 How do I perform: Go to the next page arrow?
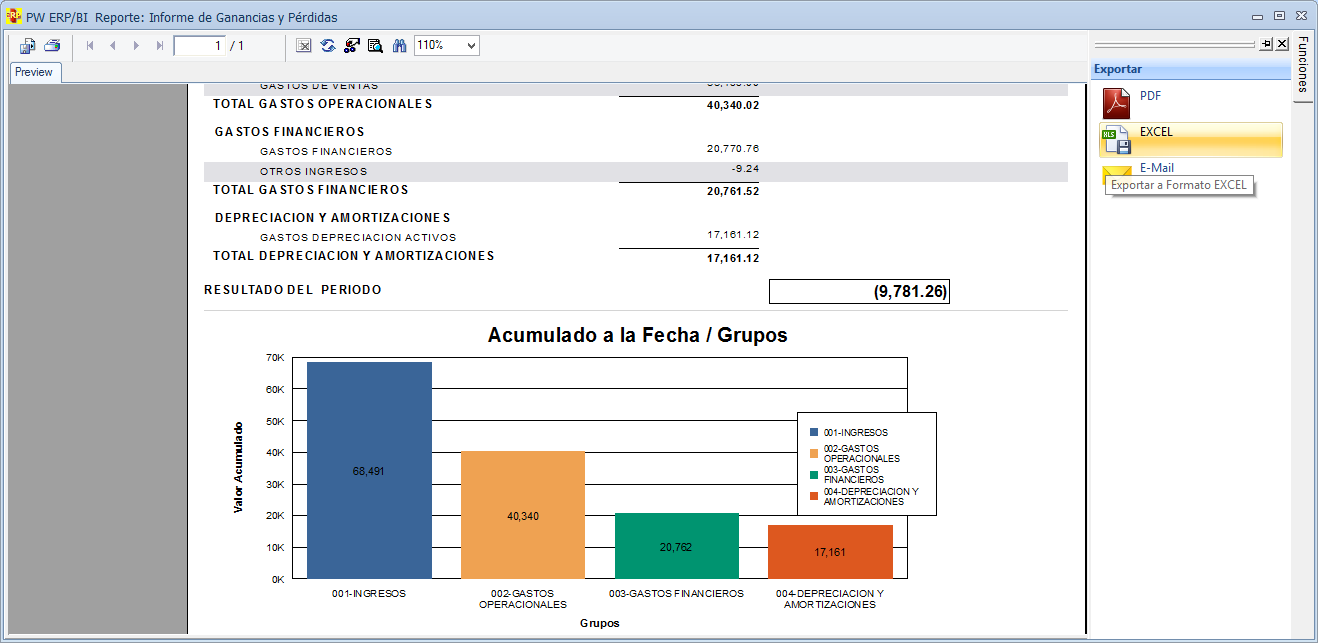pos(136,46)
